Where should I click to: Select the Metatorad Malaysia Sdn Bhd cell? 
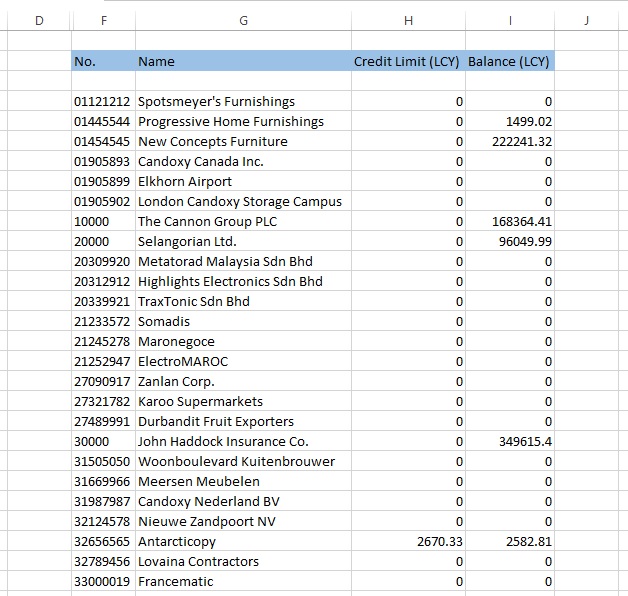click(x=244, y=262)
